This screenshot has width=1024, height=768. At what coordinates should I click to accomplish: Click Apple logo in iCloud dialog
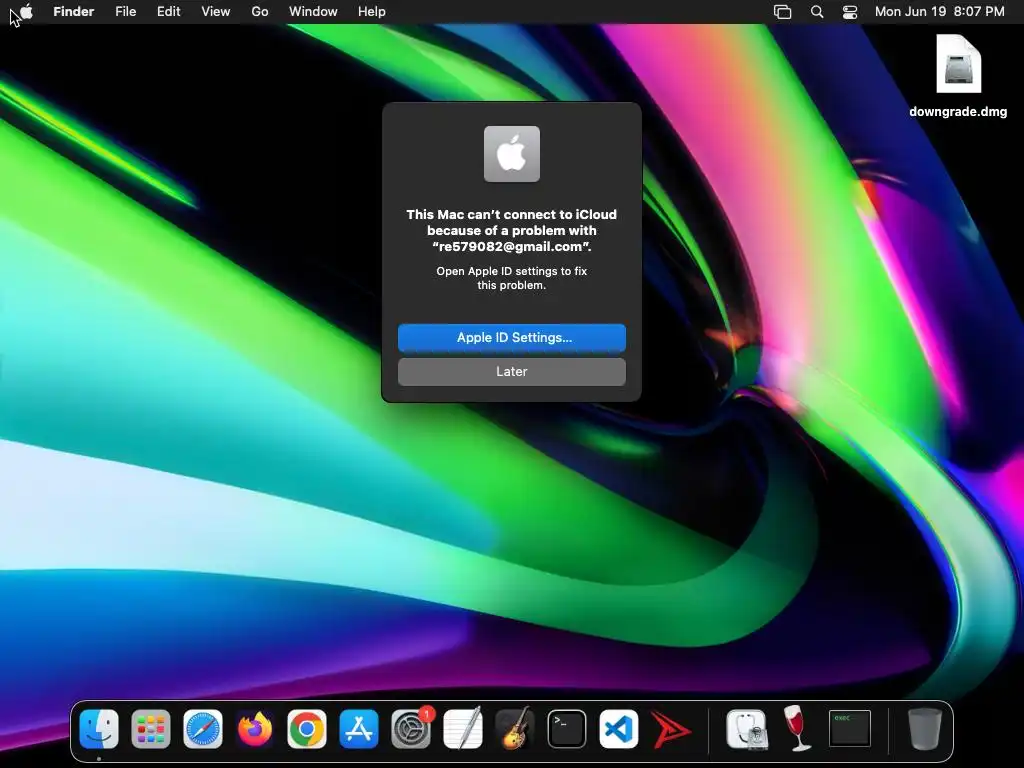click(x=512, y=154)
